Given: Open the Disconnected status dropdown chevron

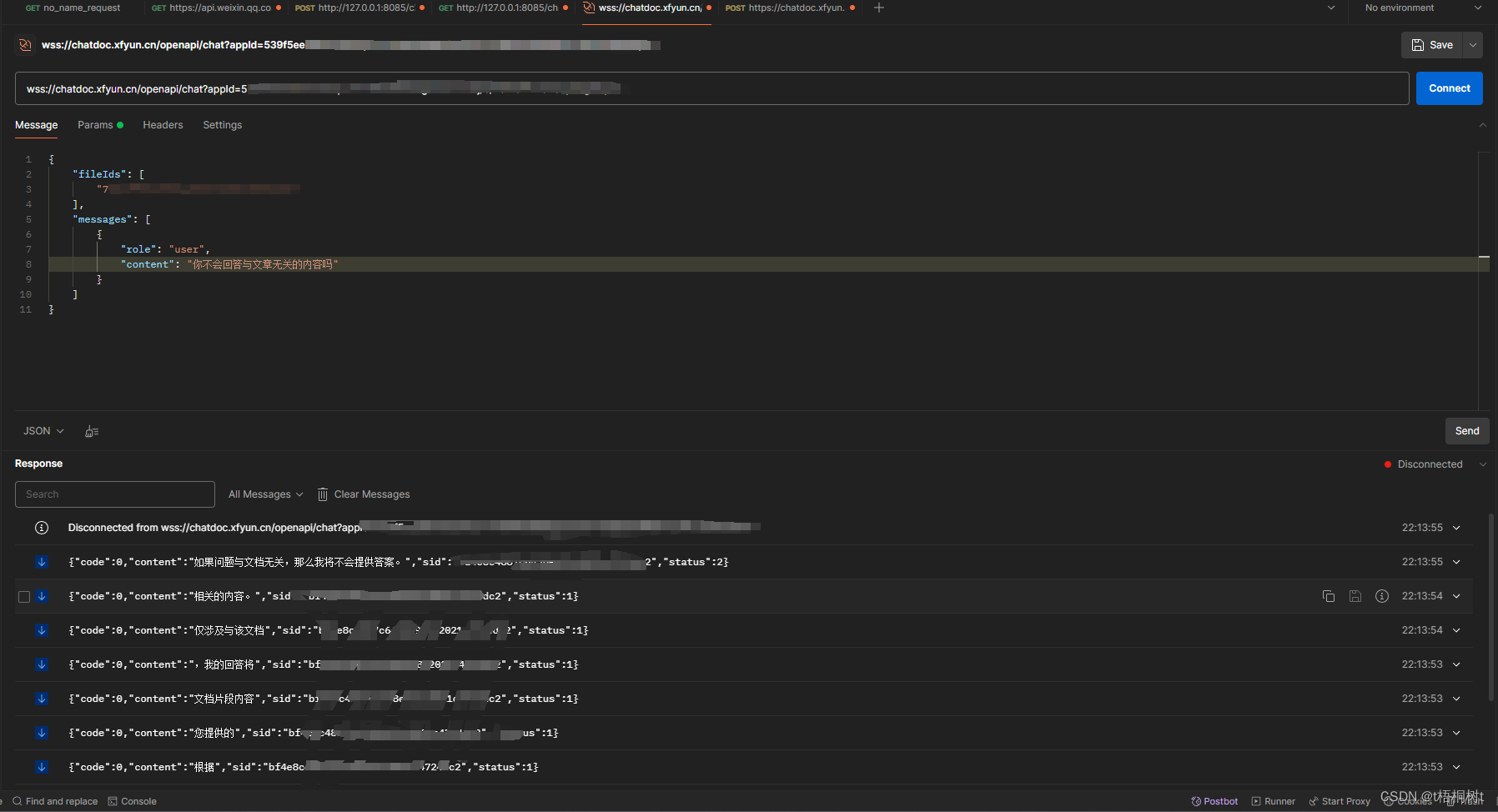Looking at the screenshot, I should [1483, 464].
